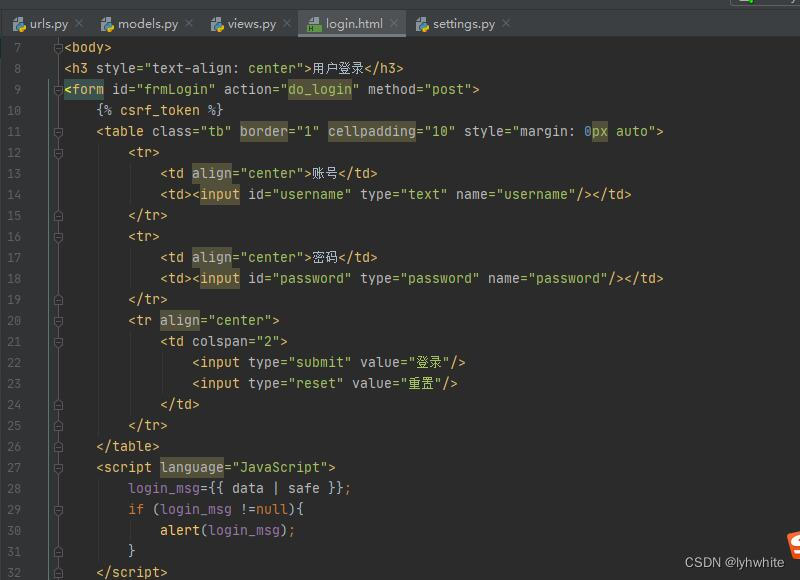The image size is (800, 580).
Task: Click the Python file icon on settings.py tab
Action: click(422, 24)
